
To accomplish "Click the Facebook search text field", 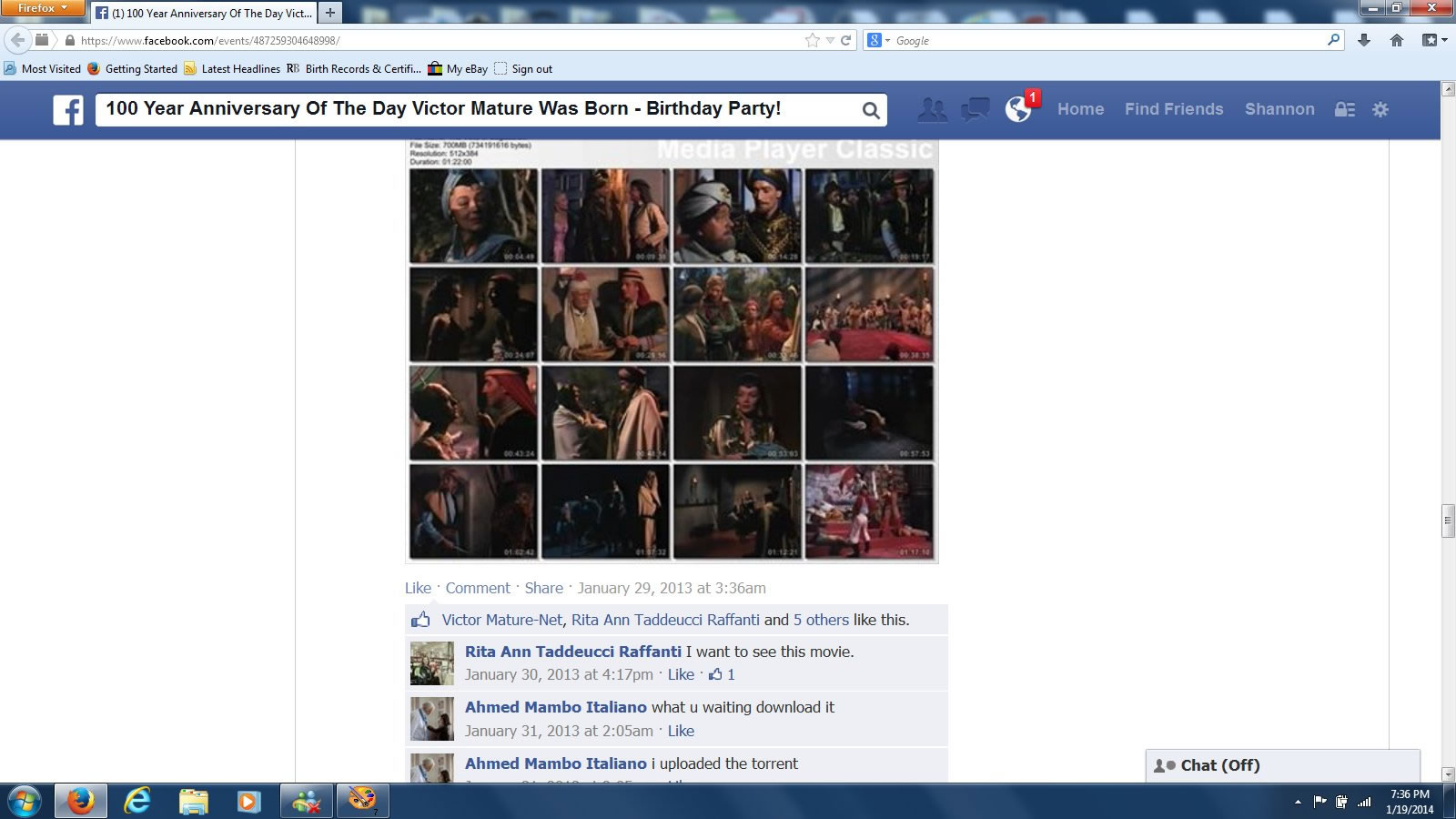I will pyautogui.click(x=478, y=109).
